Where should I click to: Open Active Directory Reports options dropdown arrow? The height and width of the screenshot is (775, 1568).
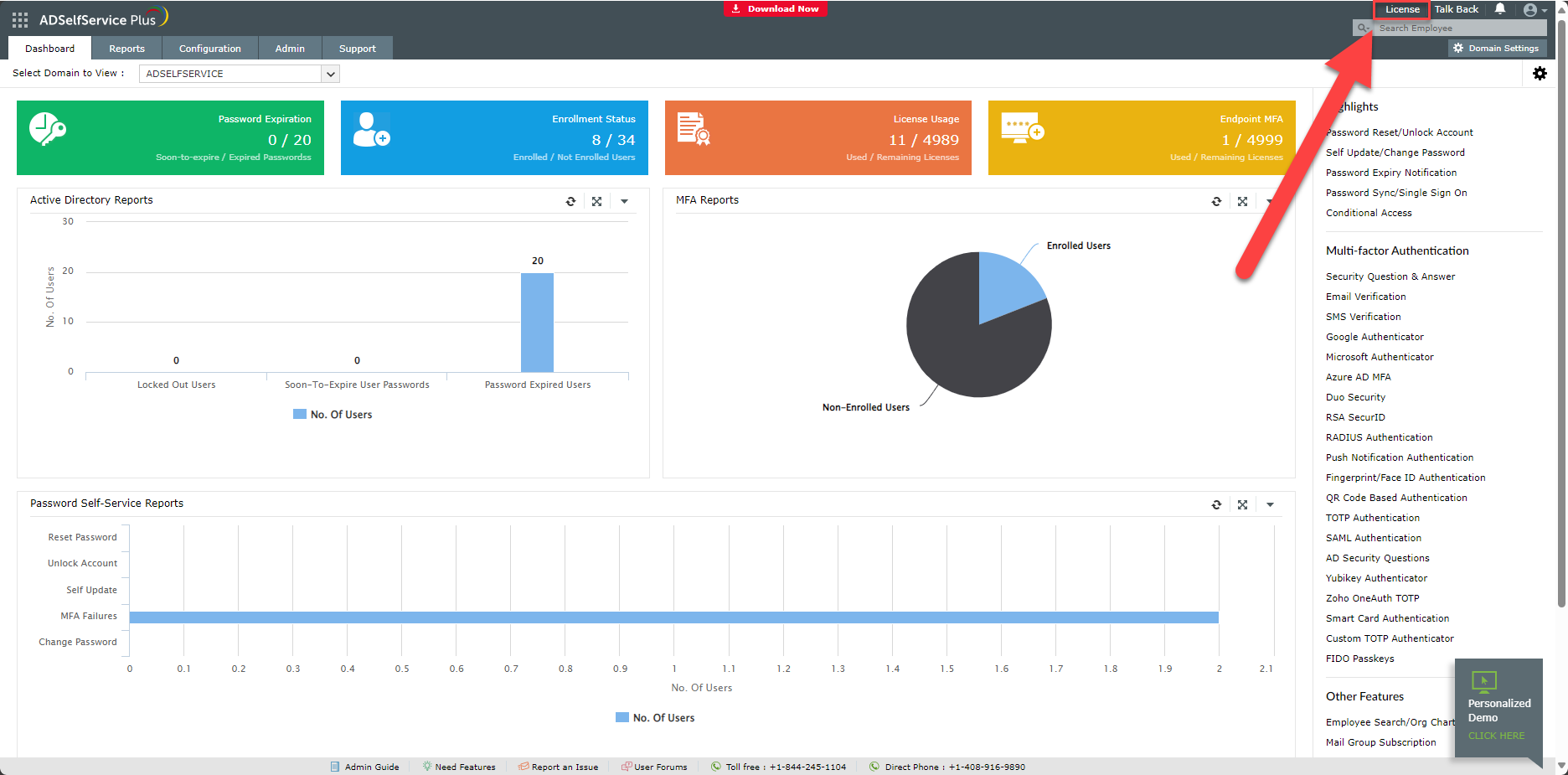(x=624, y=201)
